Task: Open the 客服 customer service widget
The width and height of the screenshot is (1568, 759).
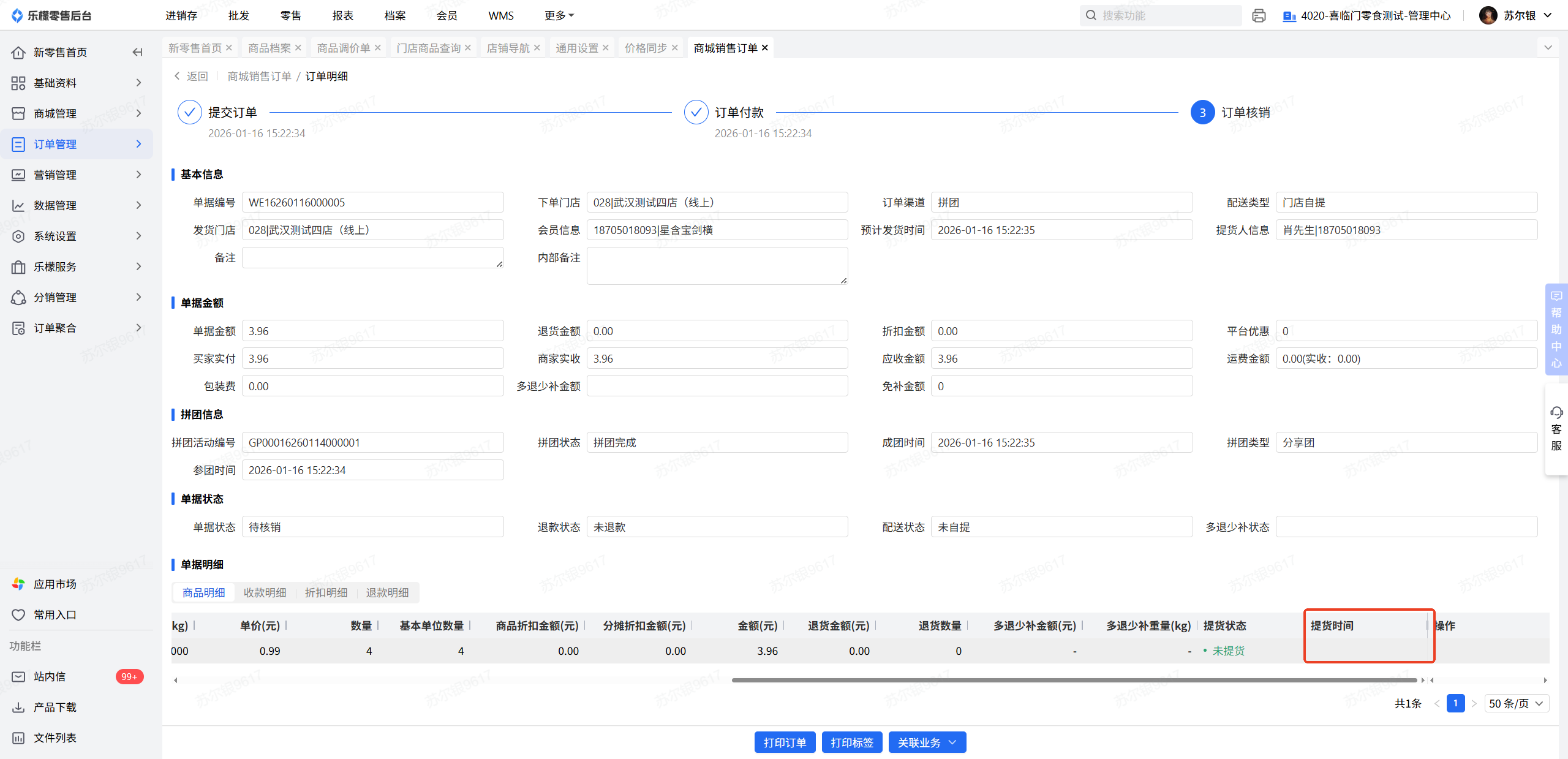Action: click(x=1556, y=429)
